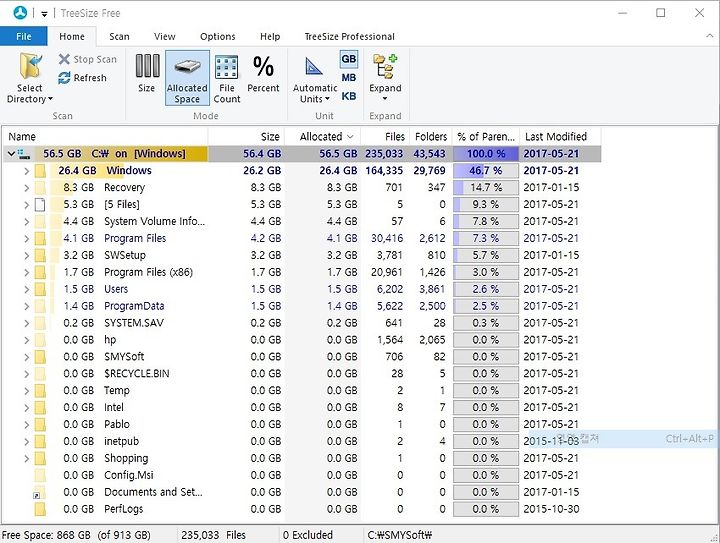Expand the Windows folder
Viewport: 720px width, 543px height.
[26, 171]
